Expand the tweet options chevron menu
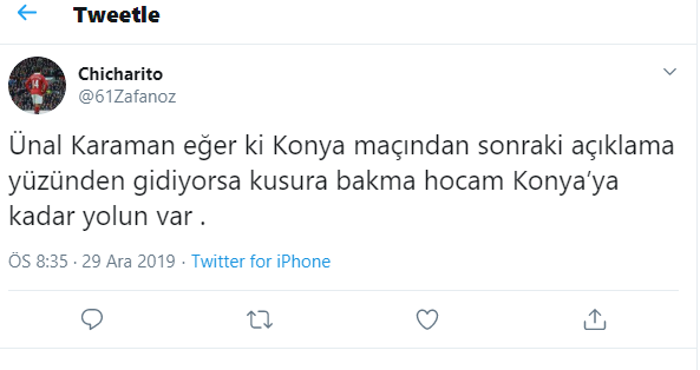 (670, 71)
